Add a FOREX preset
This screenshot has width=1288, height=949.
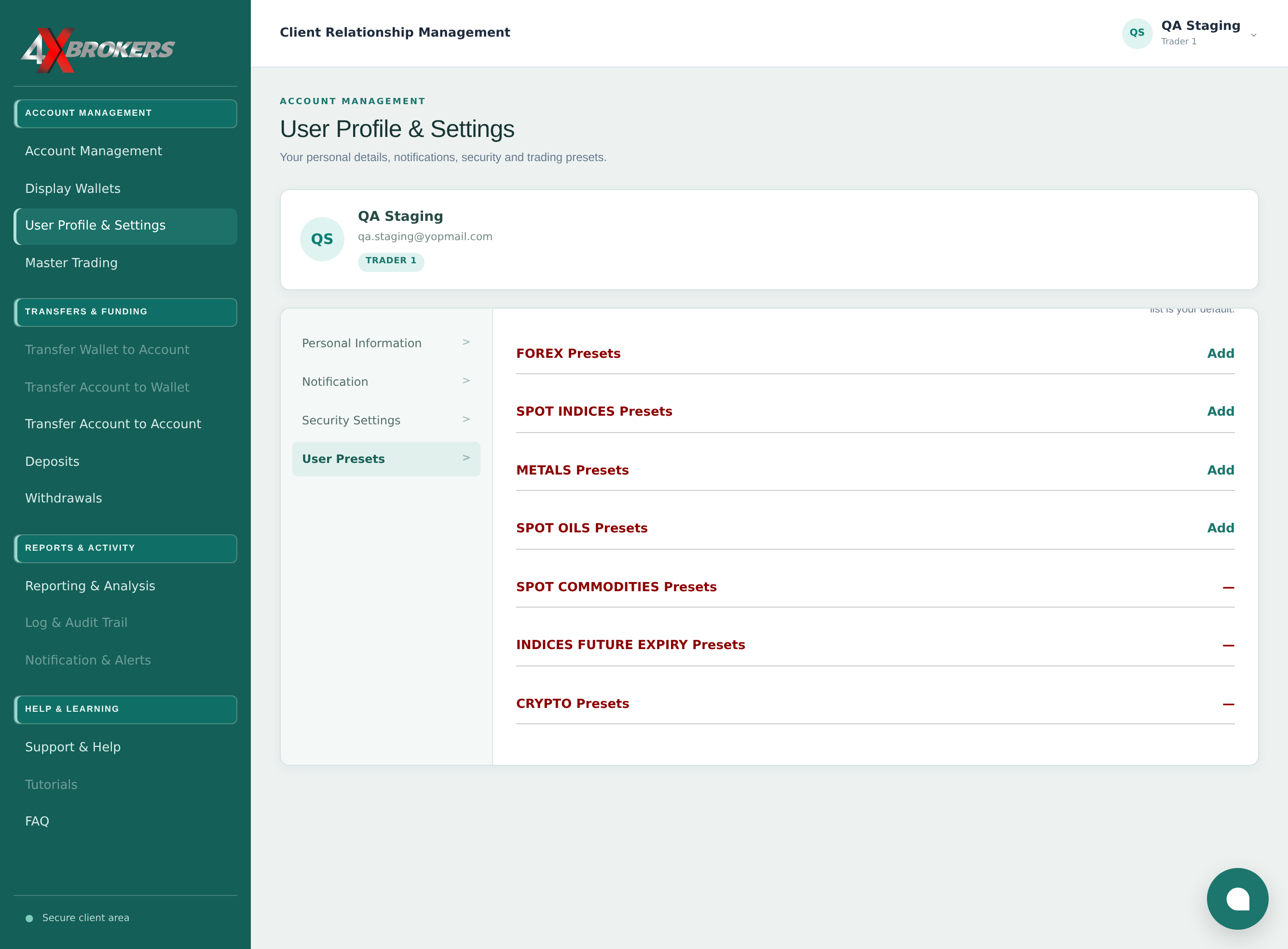(x=1220, y=353)
